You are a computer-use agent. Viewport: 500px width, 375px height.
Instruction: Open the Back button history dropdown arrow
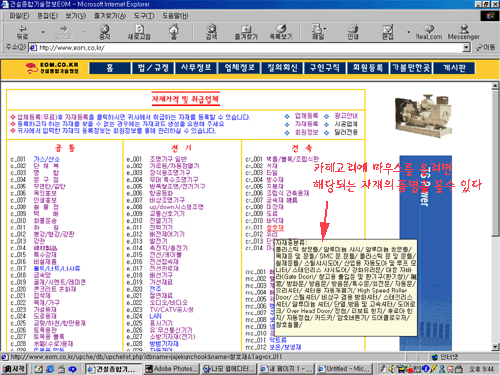coord(43,32)
